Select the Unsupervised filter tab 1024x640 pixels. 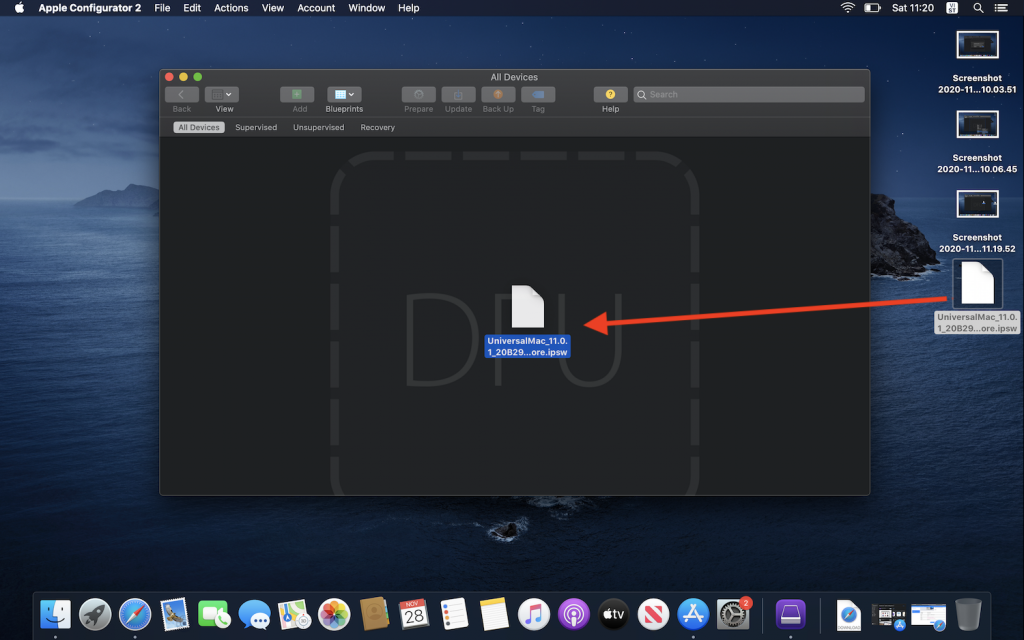tap(318, 127)
